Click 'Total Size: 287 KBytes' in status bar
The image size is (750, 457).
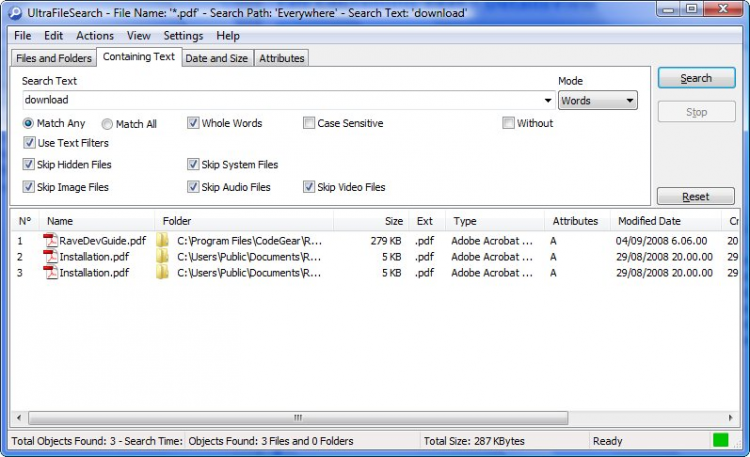pyautogui.click(x=474, y=441)
